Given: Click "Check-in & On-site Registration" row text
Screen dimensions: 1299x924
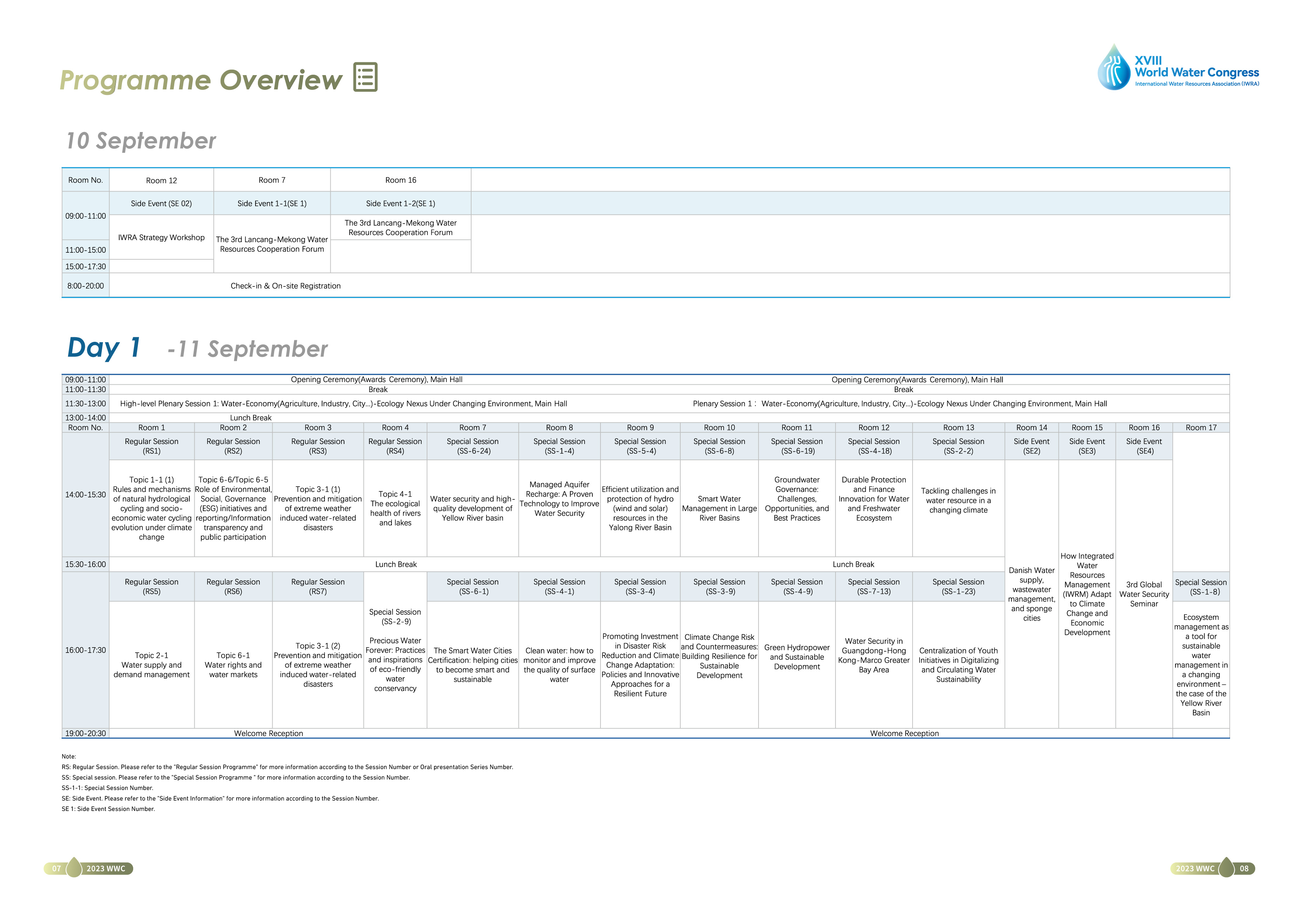Looking at the screenshot, I should [x=286, y=286].
